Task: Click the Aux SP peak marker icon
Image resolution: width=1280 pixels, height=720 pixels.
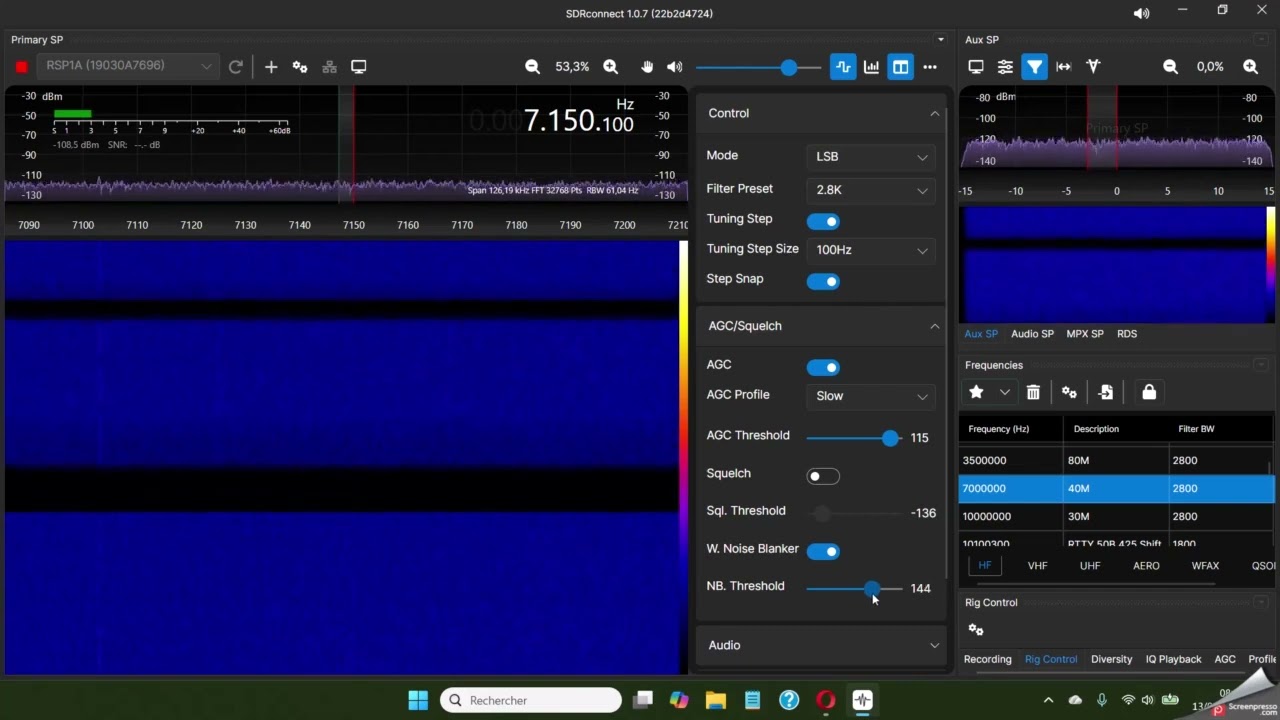Action: pos(1093,67)
